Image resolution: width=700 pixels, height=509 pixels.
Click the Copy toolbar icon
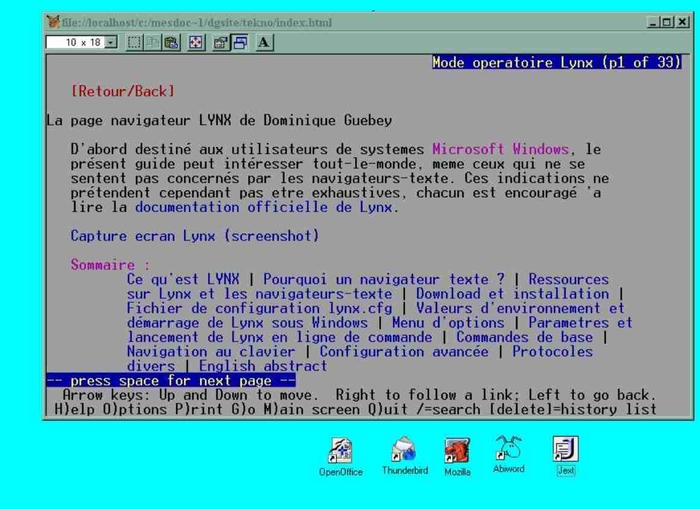152,42
